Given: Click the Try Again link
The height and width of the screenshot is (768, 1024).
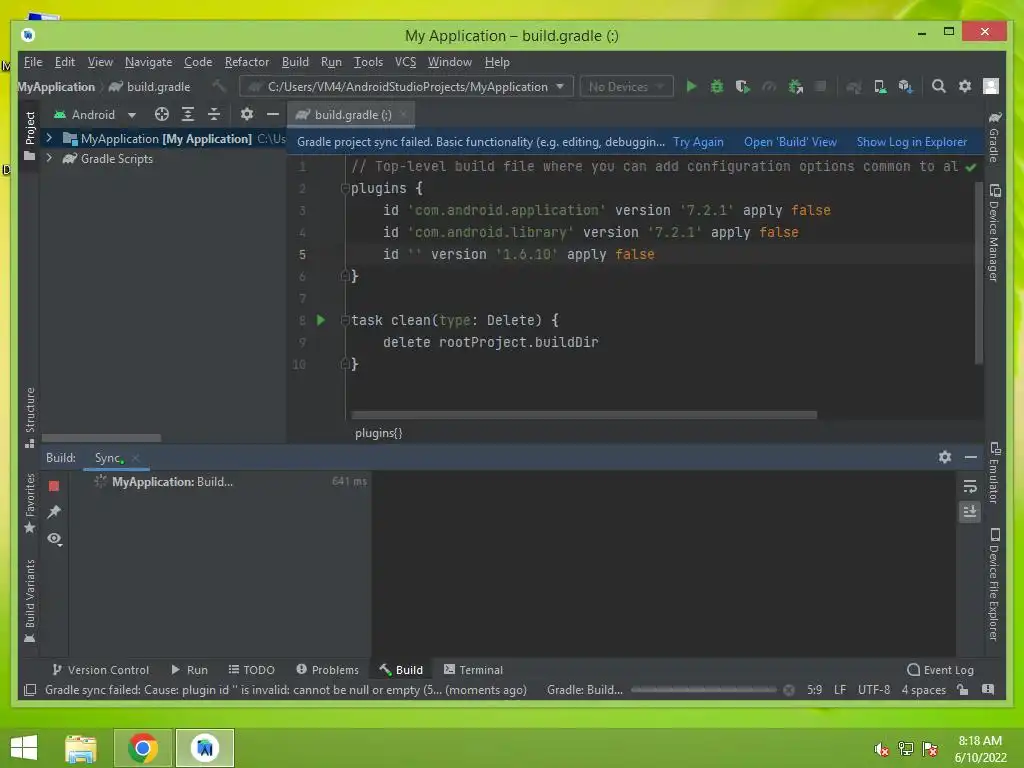Looking at the screenshot, I should tap(698, 142).
